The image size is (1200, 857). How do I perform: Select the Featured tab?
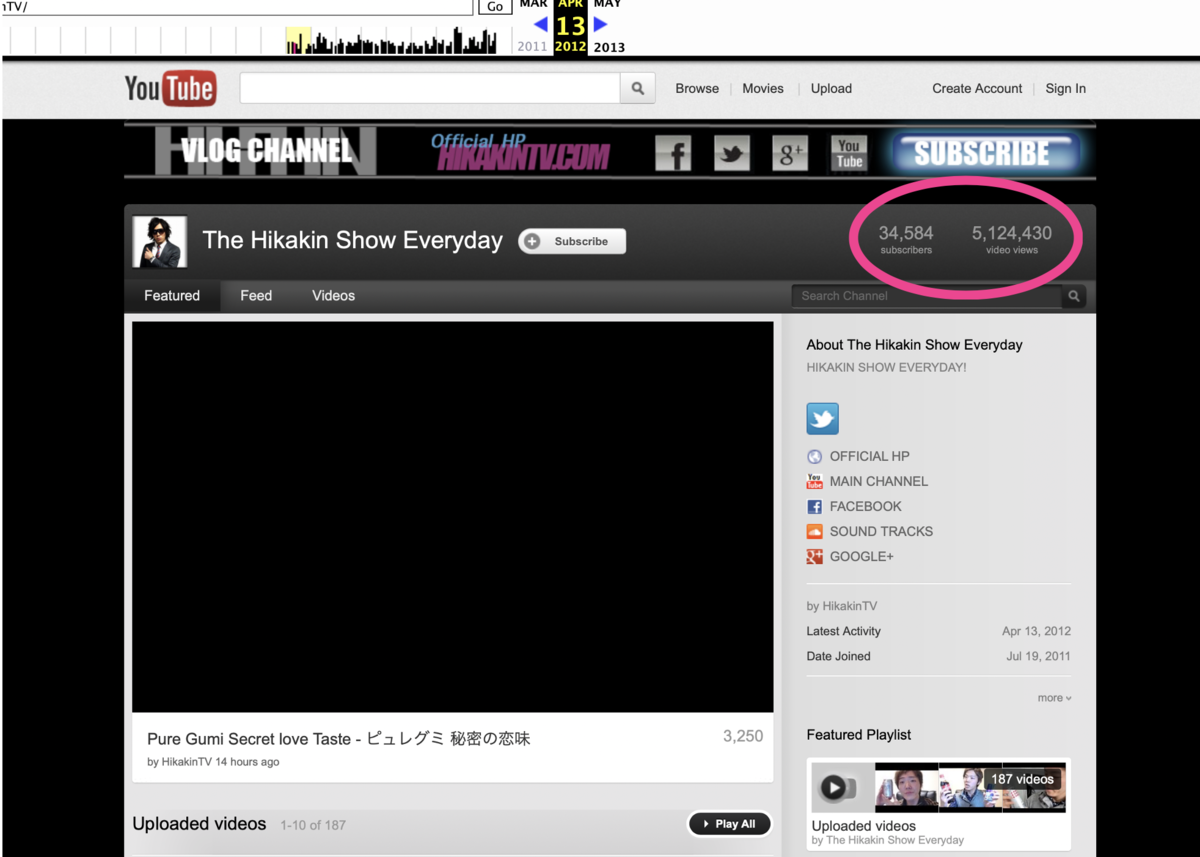point(172,296)
